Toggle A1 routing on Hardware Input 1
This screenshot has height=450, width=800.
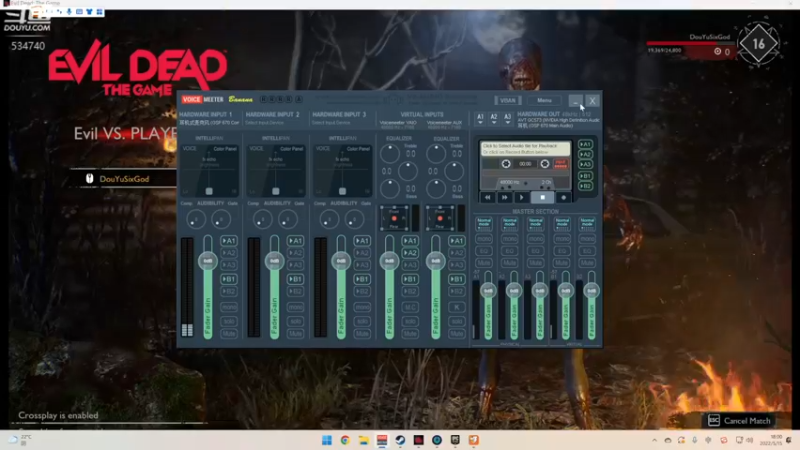click(x=229, y=240)
